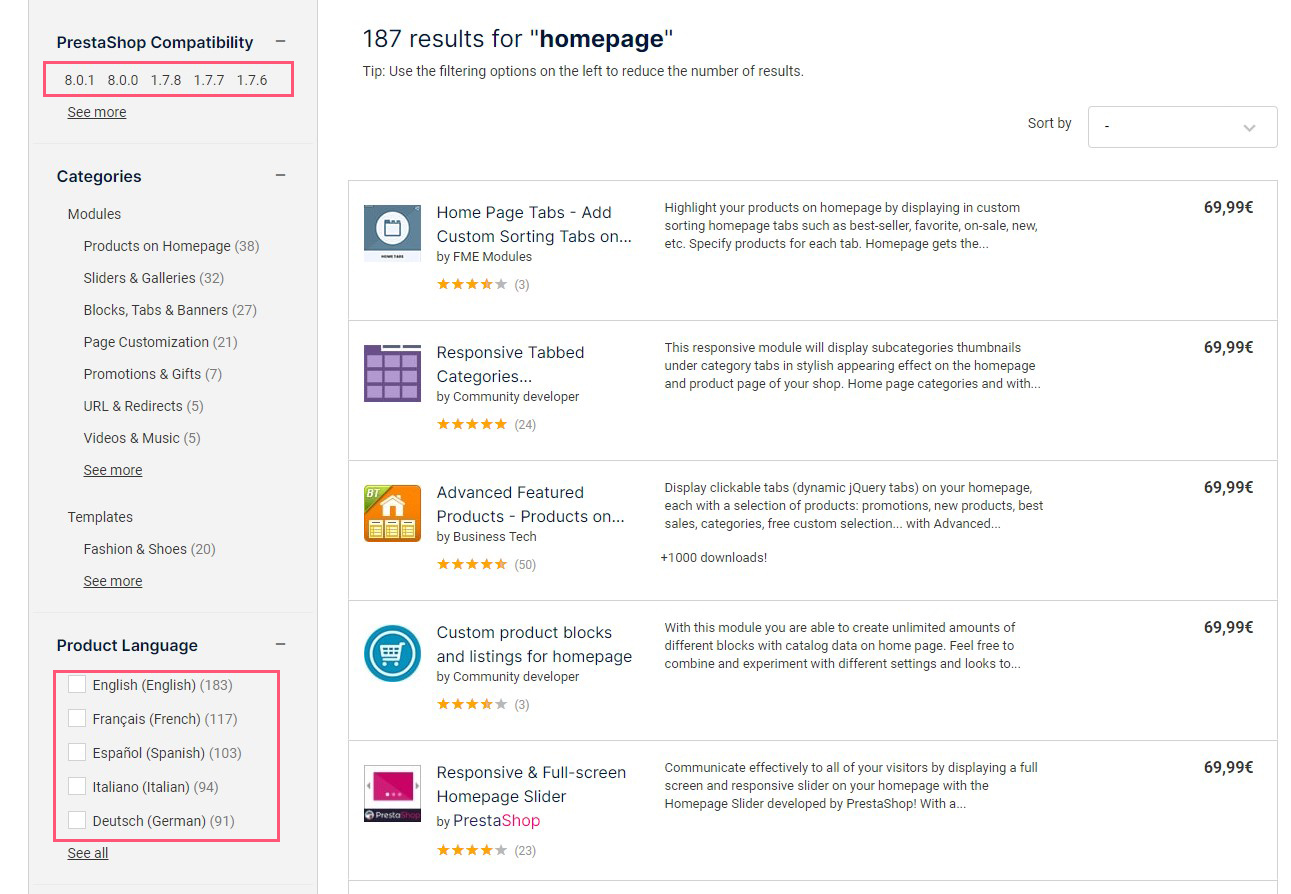Image resolution: width=1291 pixels, height=894 pixels.
Task: Open the Home Page Tabs module icon
Action: tap(392, 233)
